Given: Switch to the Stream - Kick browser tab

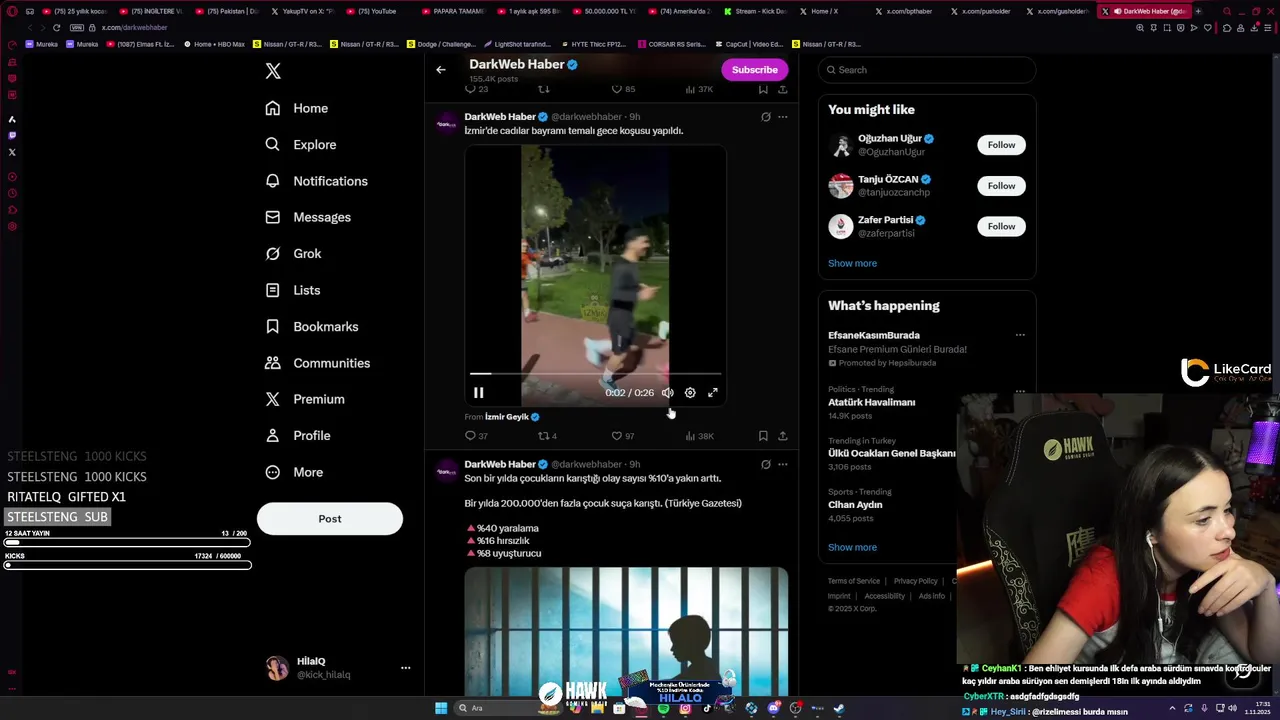Looking at the screenshot, I should (x=756, y=11).
